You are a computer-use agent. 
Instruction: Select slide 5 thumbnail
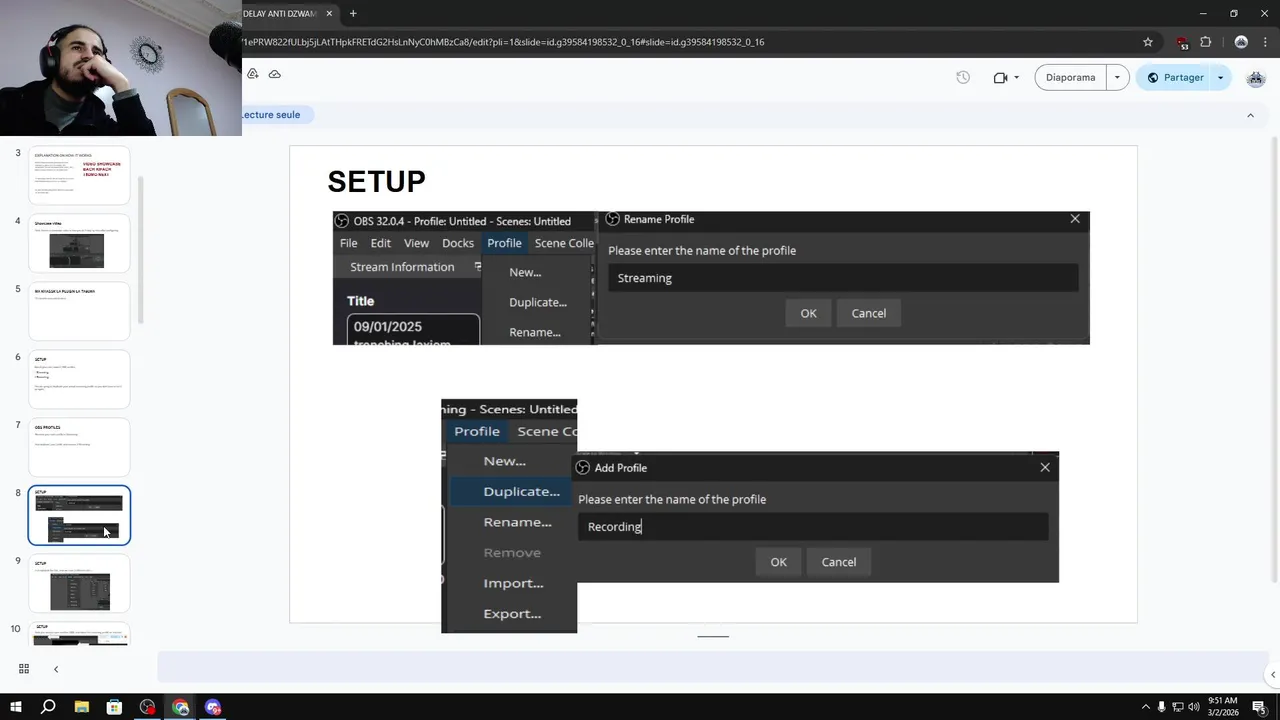(x=79, y=311)
